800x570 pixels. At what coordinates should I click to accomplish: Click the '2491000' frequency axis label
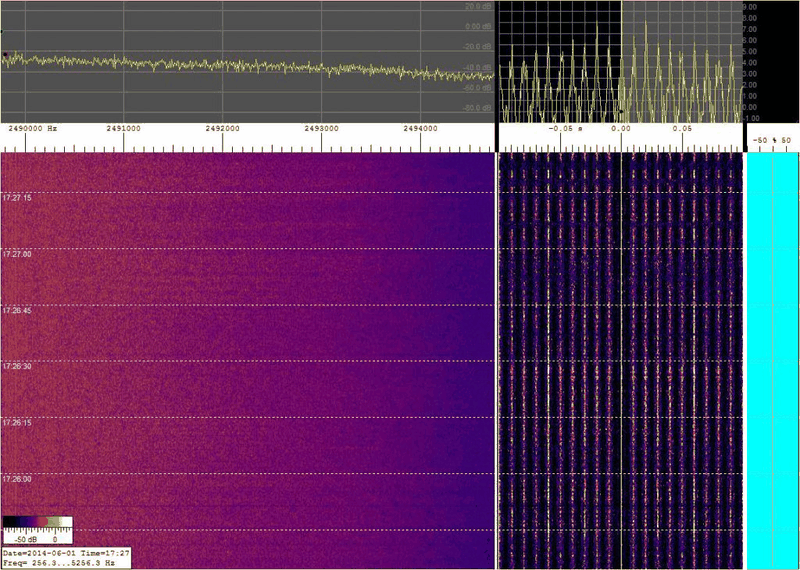point(123,129)
